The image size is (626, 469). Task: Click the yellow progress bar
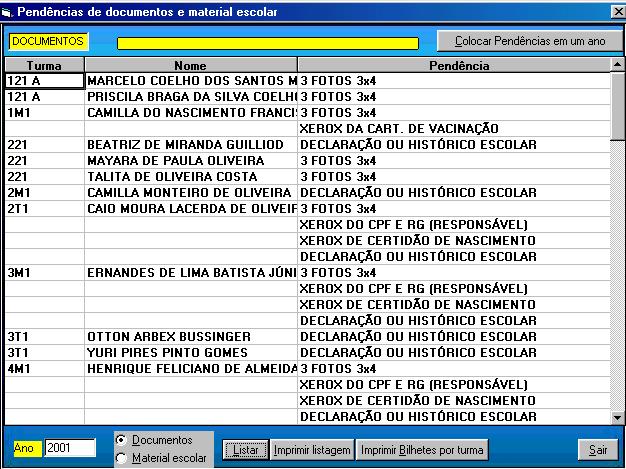point(267,43)
